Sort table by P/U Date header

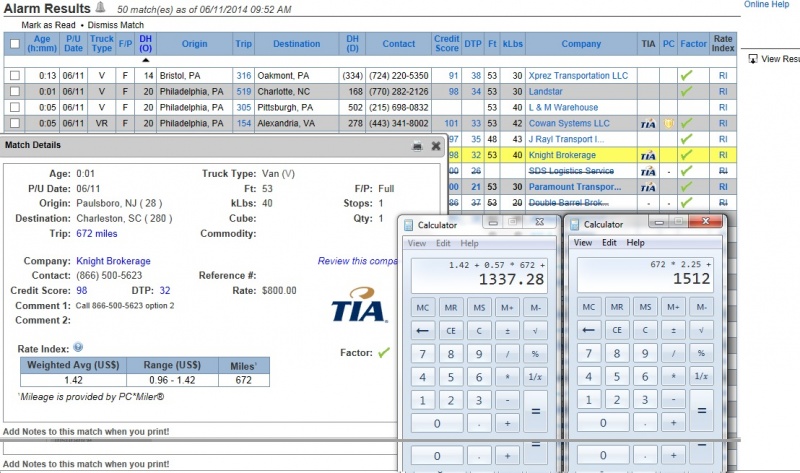point(73,43)
